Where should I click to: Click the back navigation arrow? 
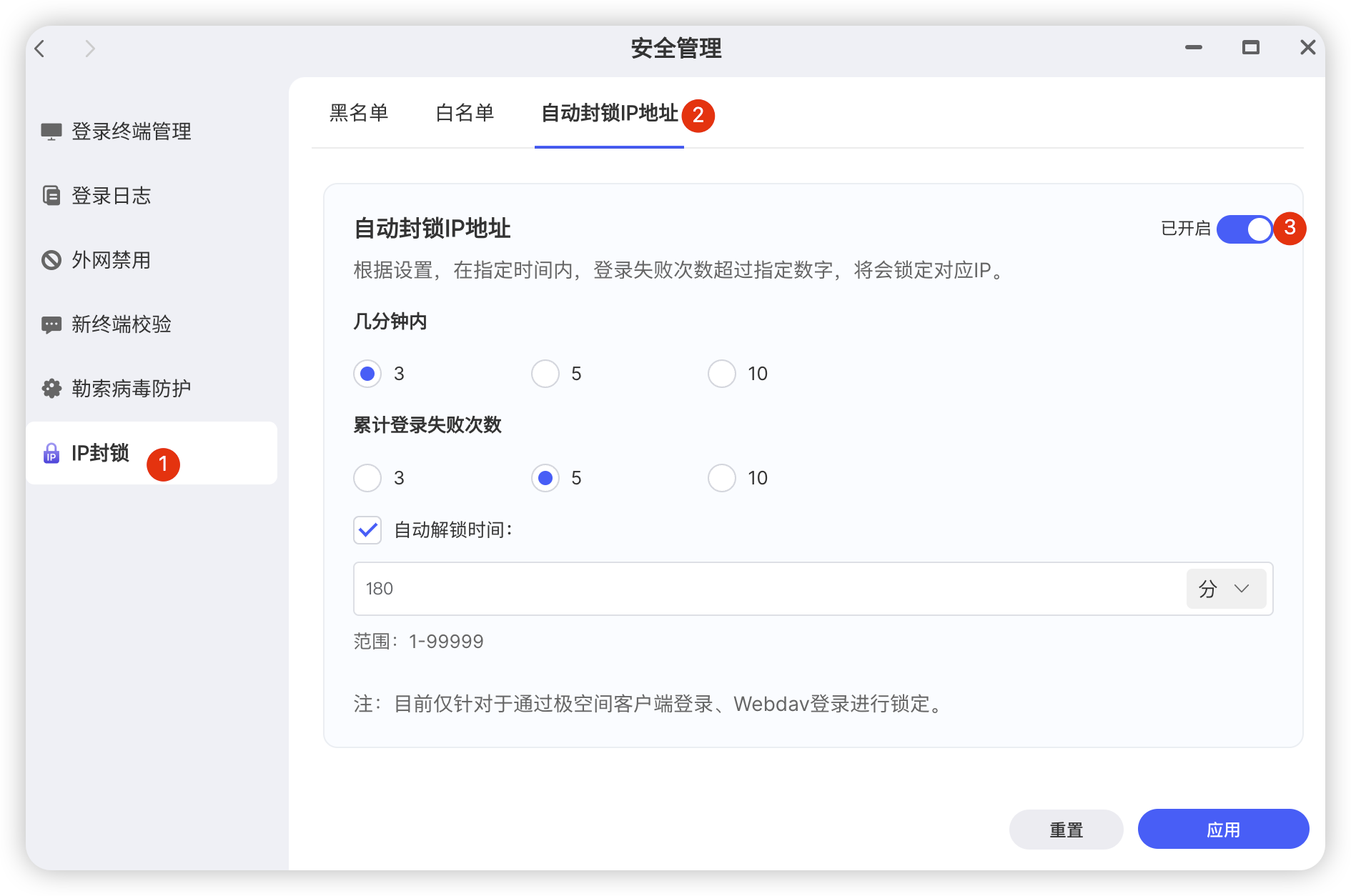[x=40, y=49]
